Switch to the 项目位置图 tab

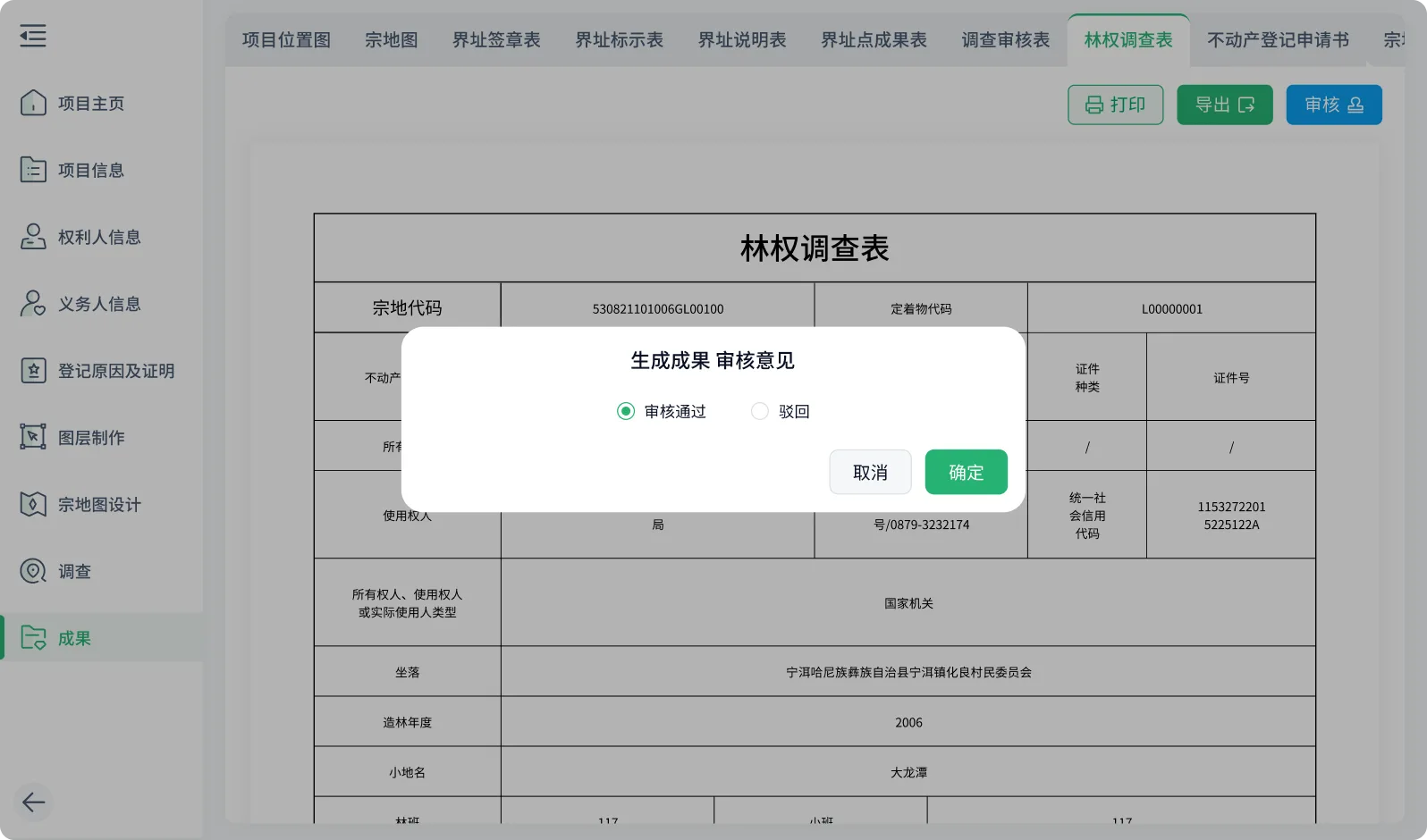click(x=286, y=40)
